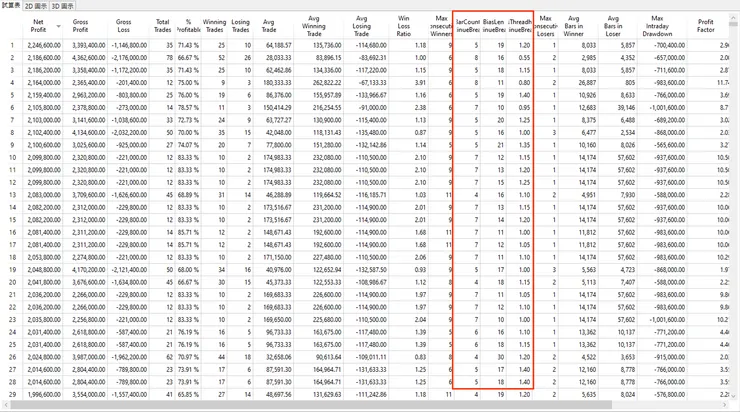This screenshot has height=412, width=740.
Task: Select the Net Profit cell 2,103,000.00
Action: click(42, 120)
